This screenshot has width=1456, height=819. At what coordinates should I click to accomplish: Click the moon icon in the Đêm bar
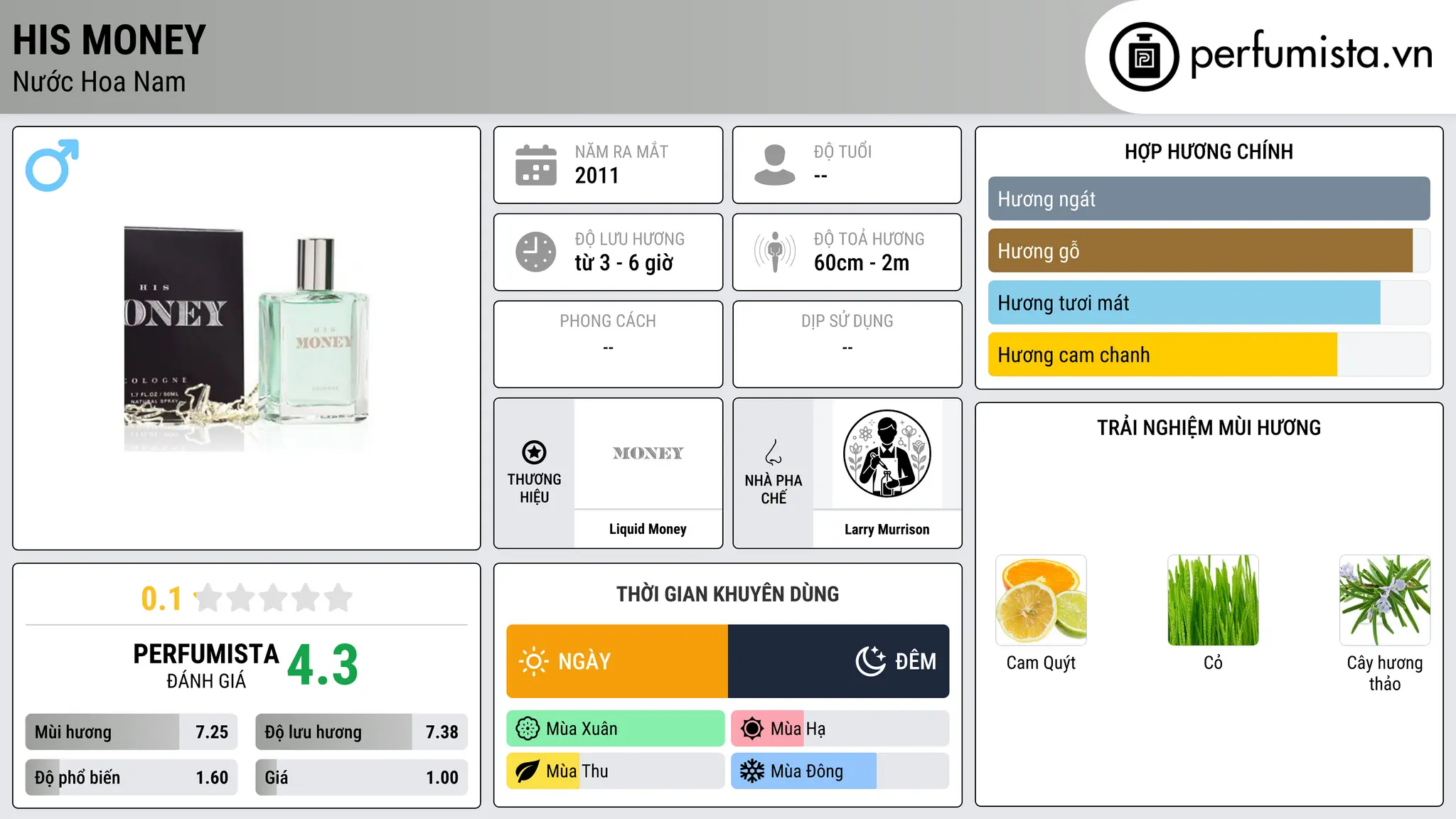pos(871,661)
